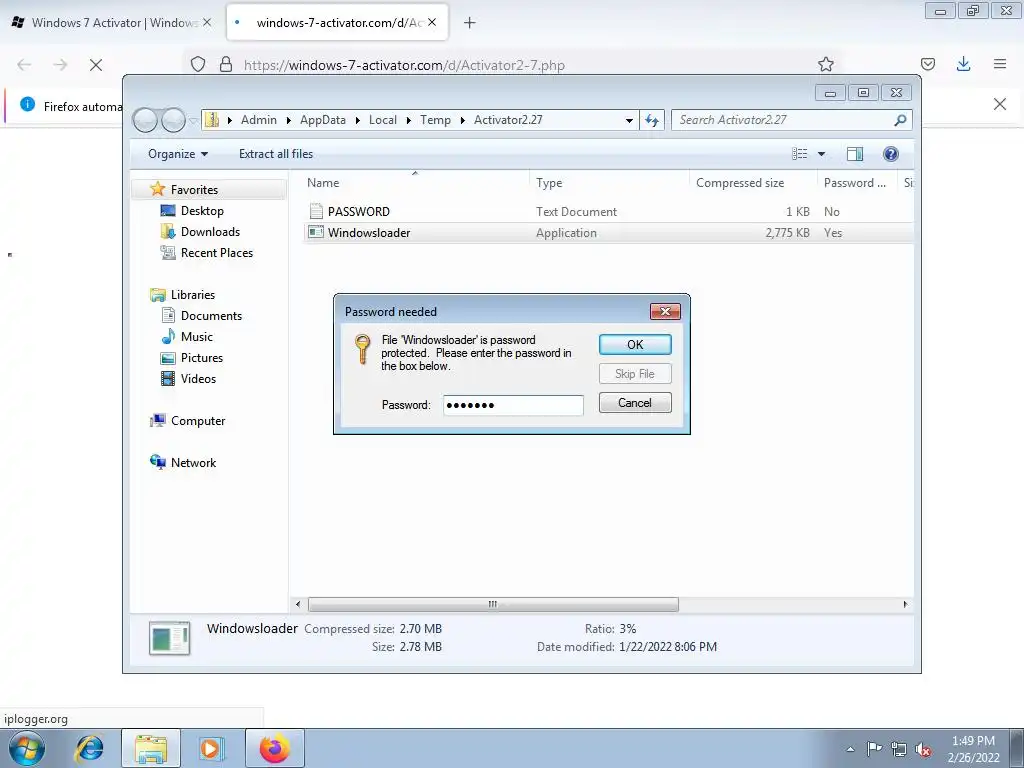1024x768 pixels.
Task: Click the Skip File button
Action: 635,374
